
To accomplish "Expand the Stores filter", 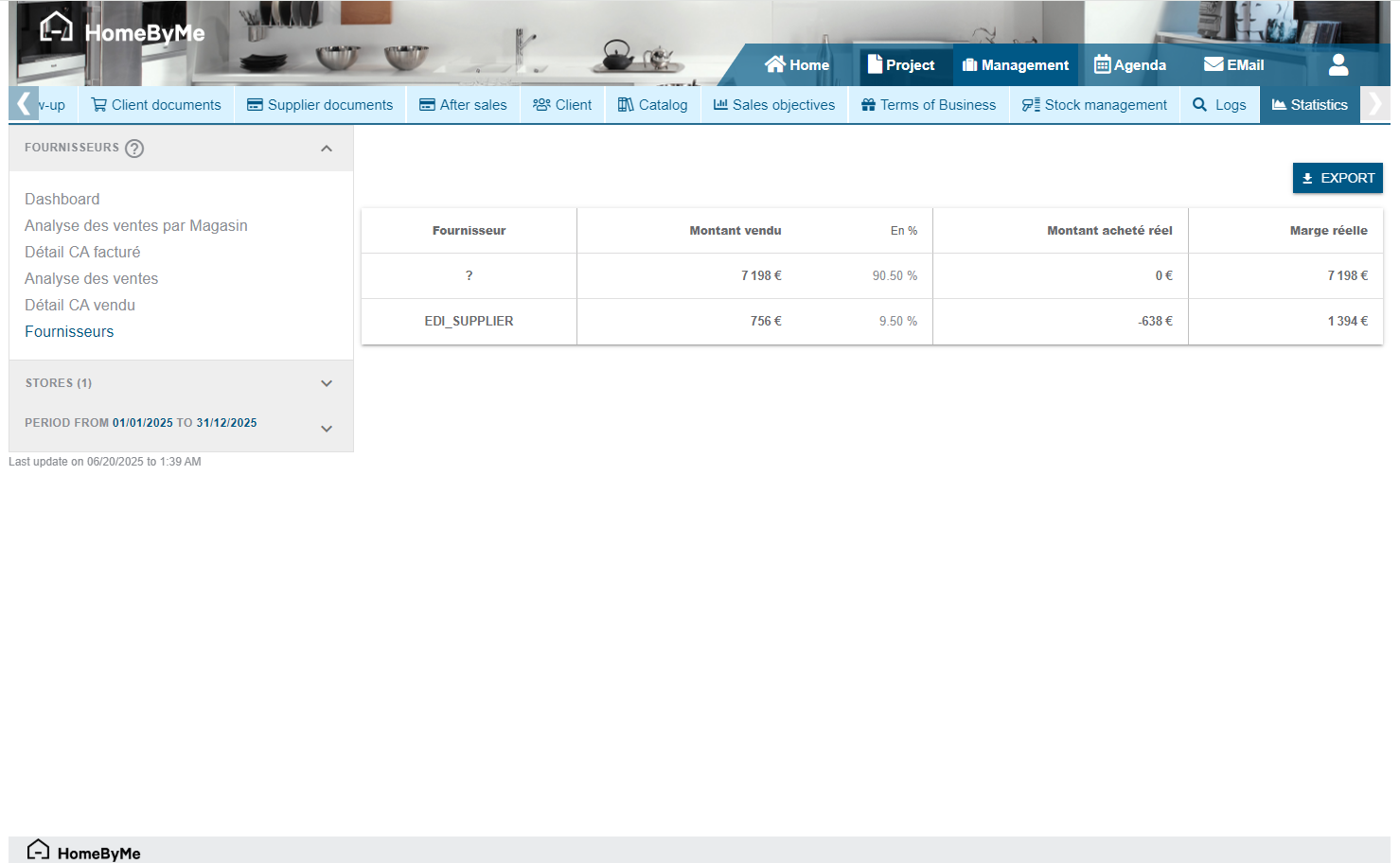I will (x=327, y=383).
